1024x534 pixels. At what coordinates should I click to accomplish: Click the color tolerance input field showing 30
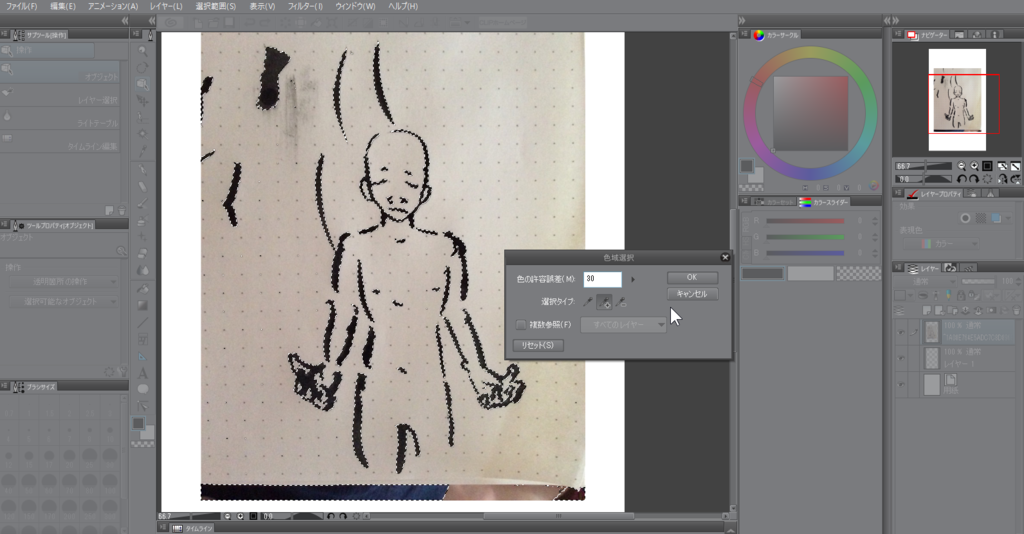[602, 279]
